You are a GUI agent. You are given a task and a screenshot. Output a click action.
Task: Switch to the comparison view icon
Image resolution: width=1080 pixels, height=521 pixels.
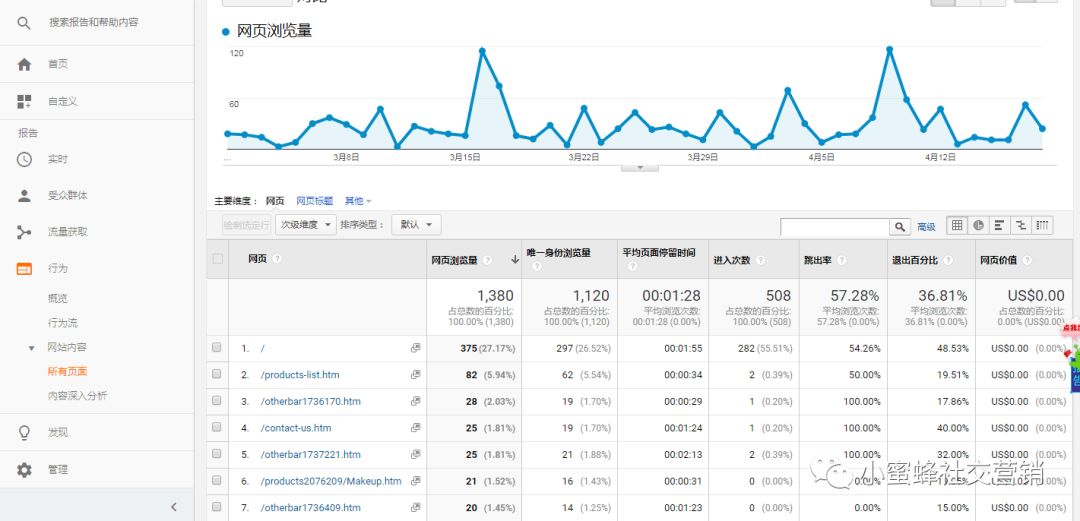coord(1021,225)
